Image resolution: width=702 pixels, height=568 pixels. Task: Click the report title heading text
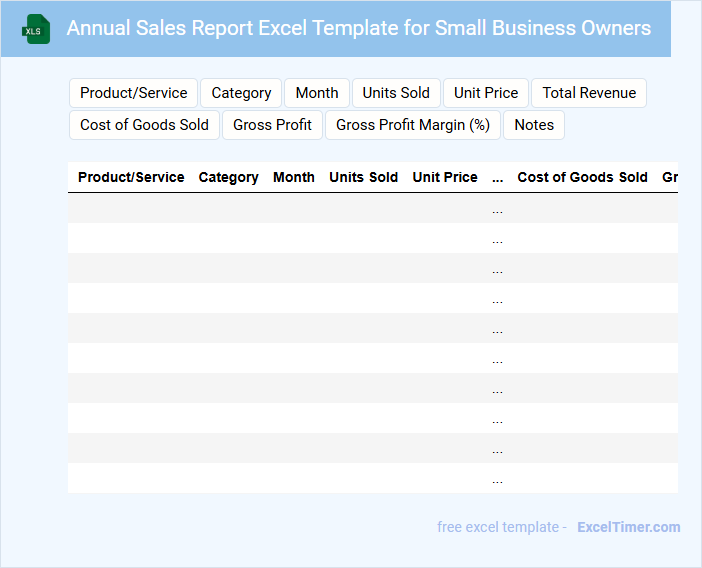point(359,28)
